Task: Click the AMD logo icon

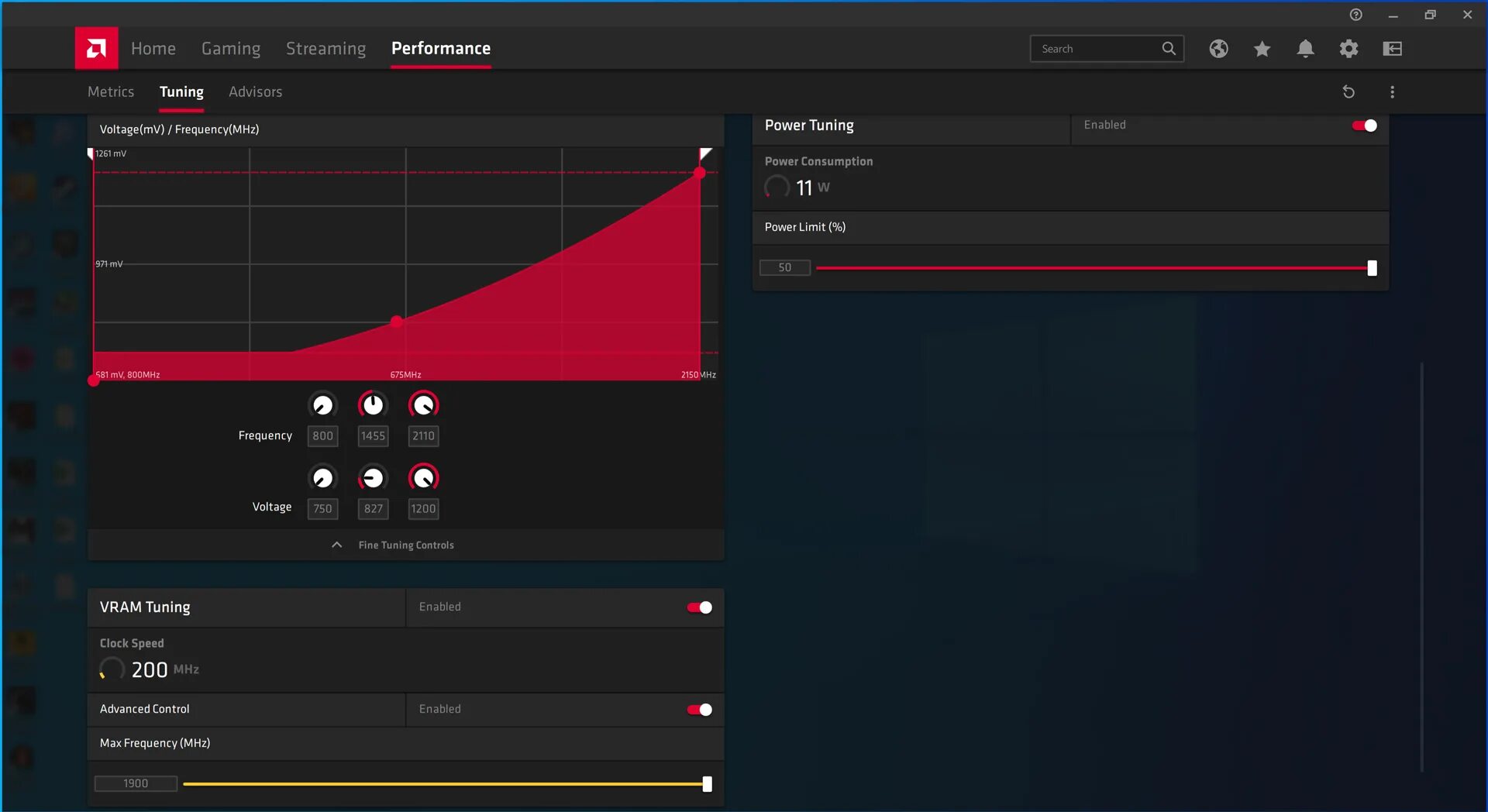Action: pos(96,48)
